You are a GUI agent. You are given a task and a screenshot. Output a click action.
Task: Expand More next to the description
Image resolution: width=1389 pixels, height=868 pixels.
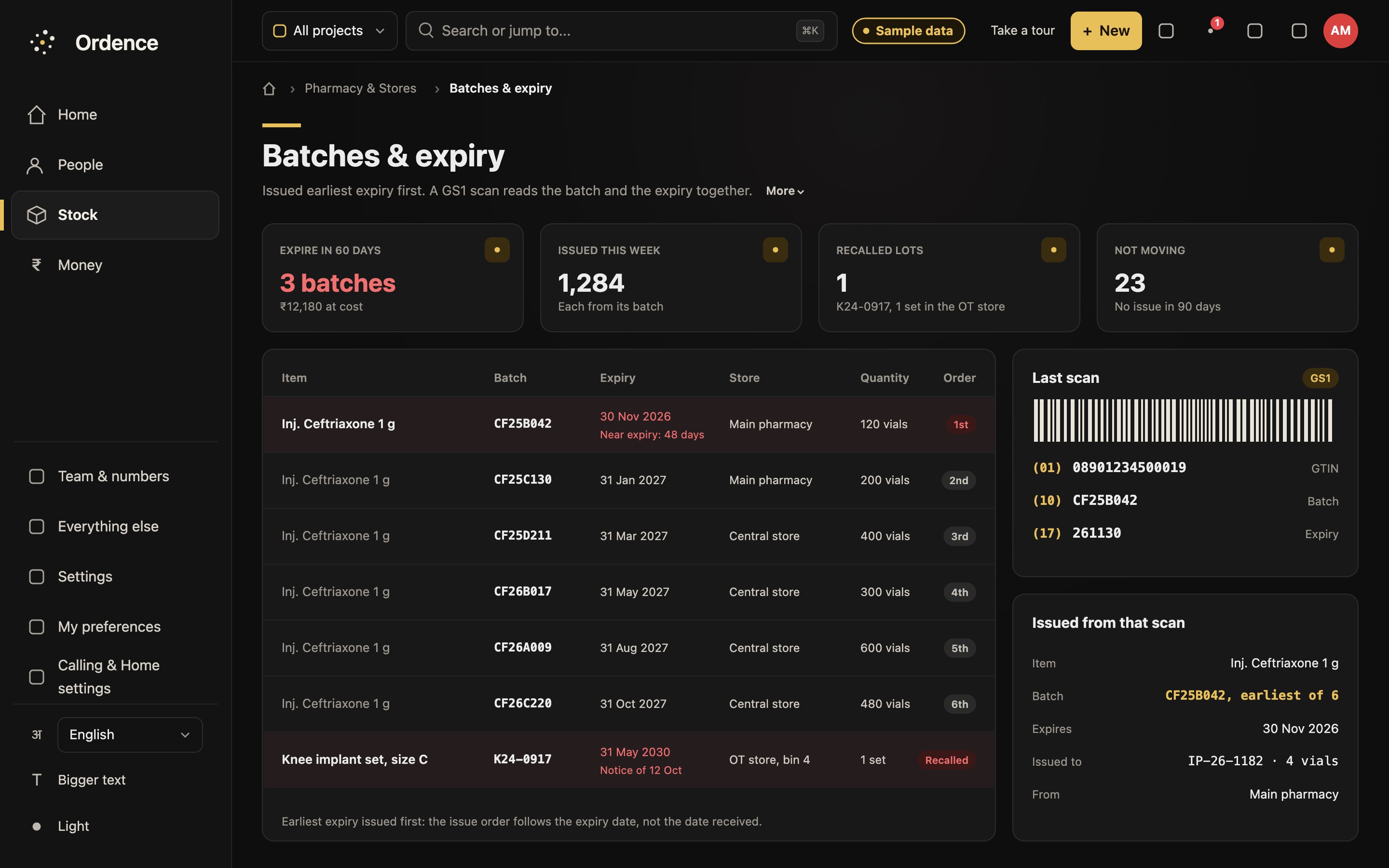pos(785,190)
